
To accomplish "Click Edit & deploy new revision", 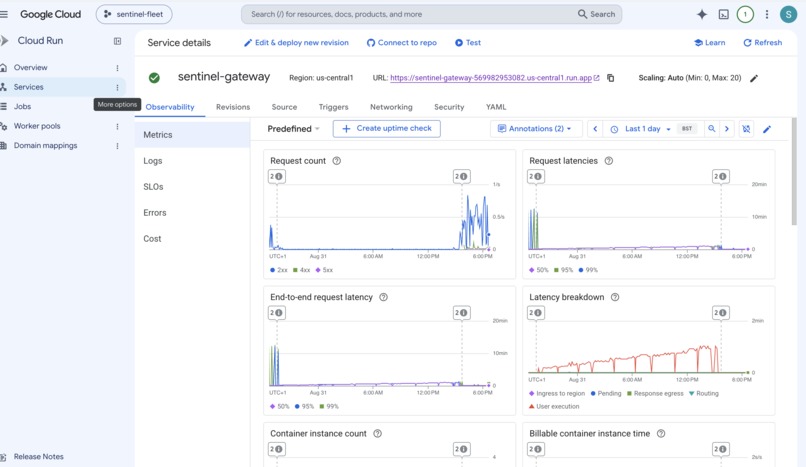I will pyautogui.click(x=296, y=43).
